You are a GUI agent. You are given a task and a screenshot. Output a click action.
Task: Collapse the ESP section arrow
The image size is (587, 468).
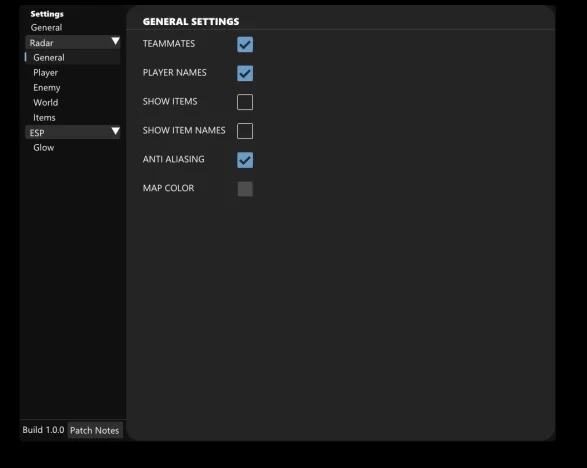pyautogui.click(x=115, y=131)
